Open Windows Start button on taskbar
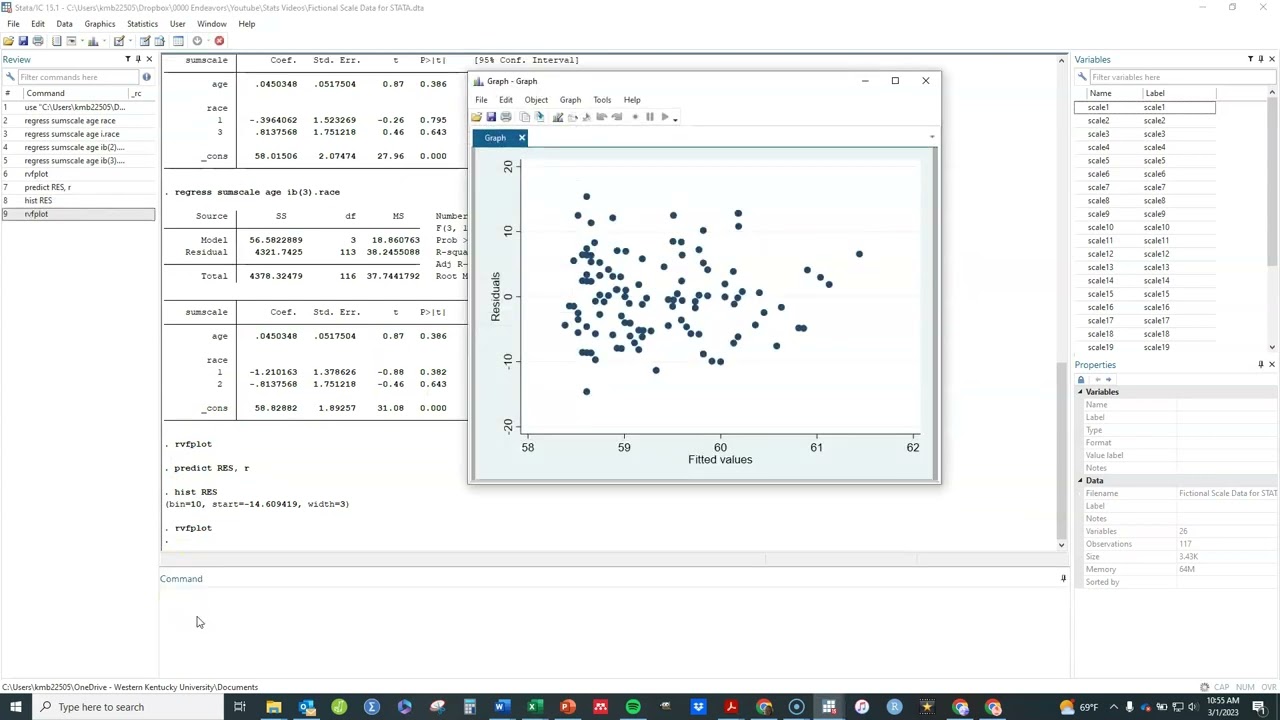Screen dimensions: 1280x720 15,707
